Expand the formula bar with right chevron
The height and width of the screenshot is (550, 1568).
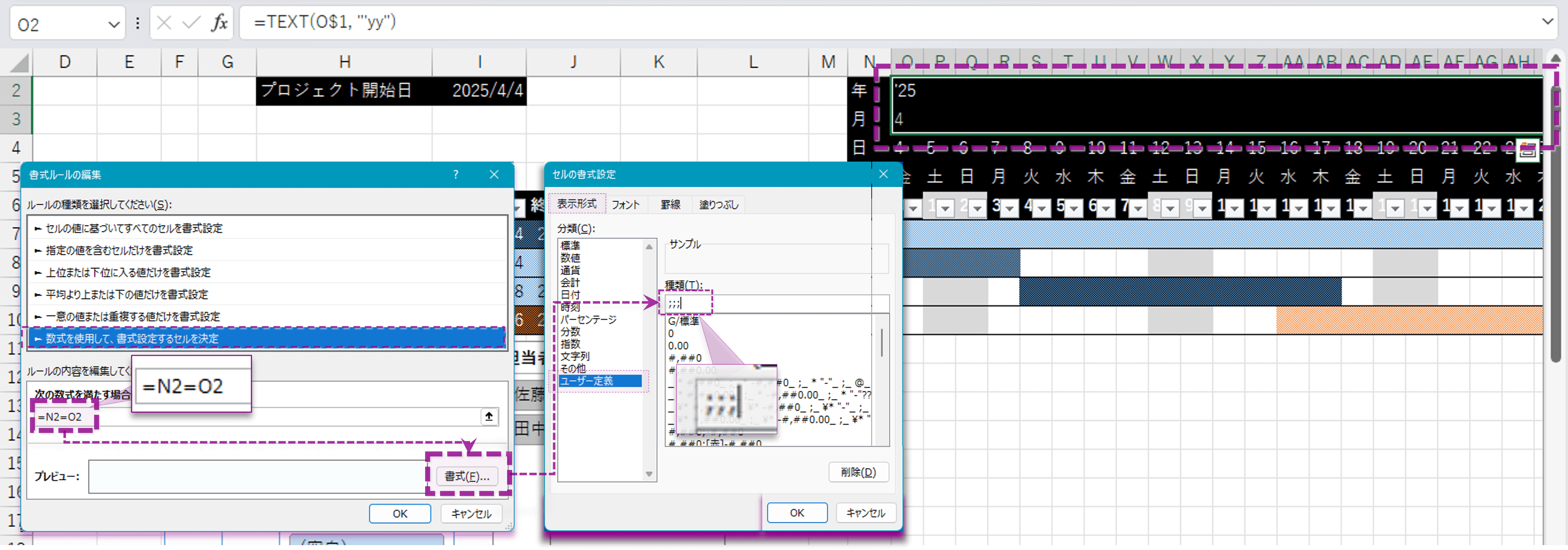pos(1548,22)
